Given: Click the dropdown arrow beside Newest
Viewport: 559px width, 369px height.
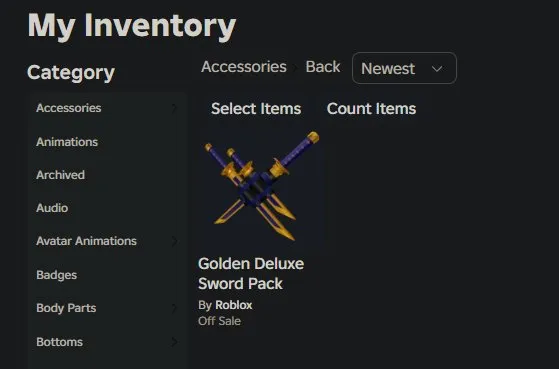Looking at the screenshot, I should (437, 68).
